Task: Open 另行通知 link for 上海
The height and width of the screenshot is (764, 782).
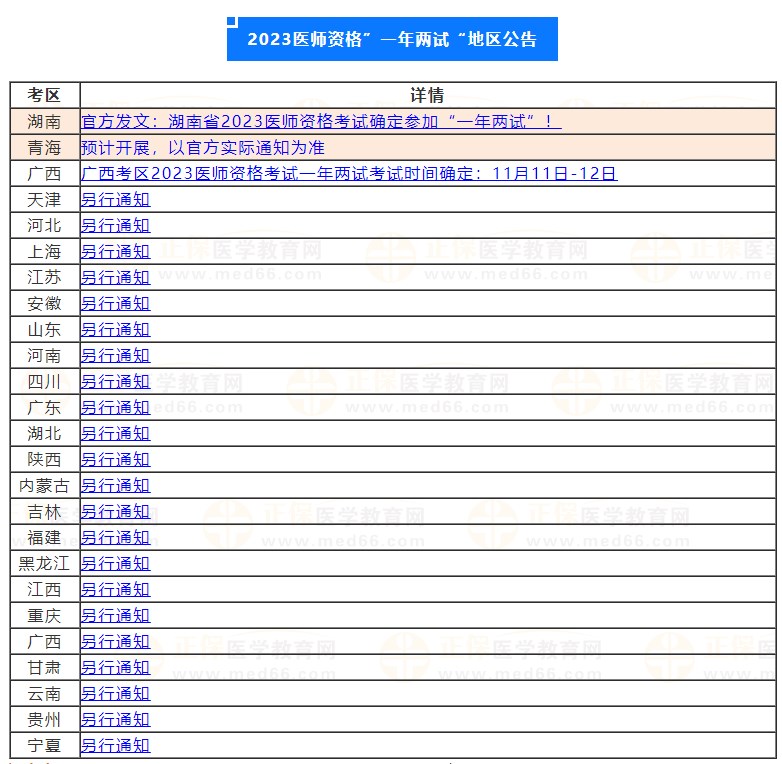Action: click(115, 252)
